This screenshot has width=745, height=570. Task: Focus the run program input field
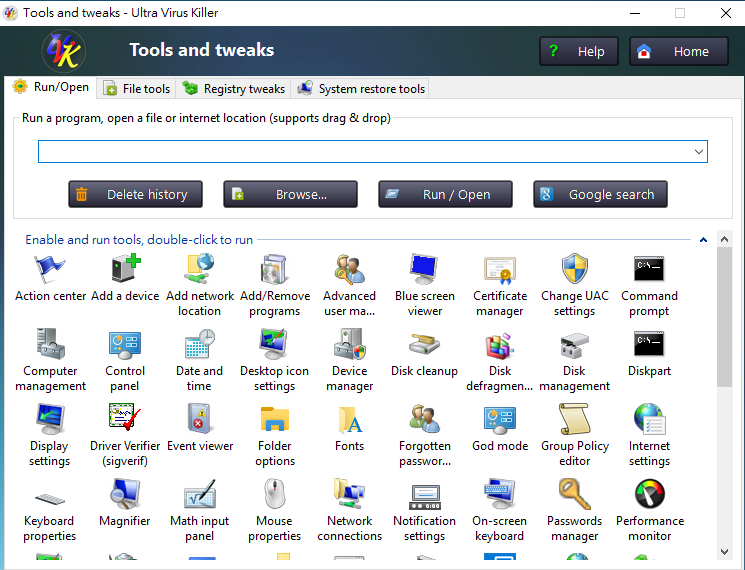coord(373,152)
